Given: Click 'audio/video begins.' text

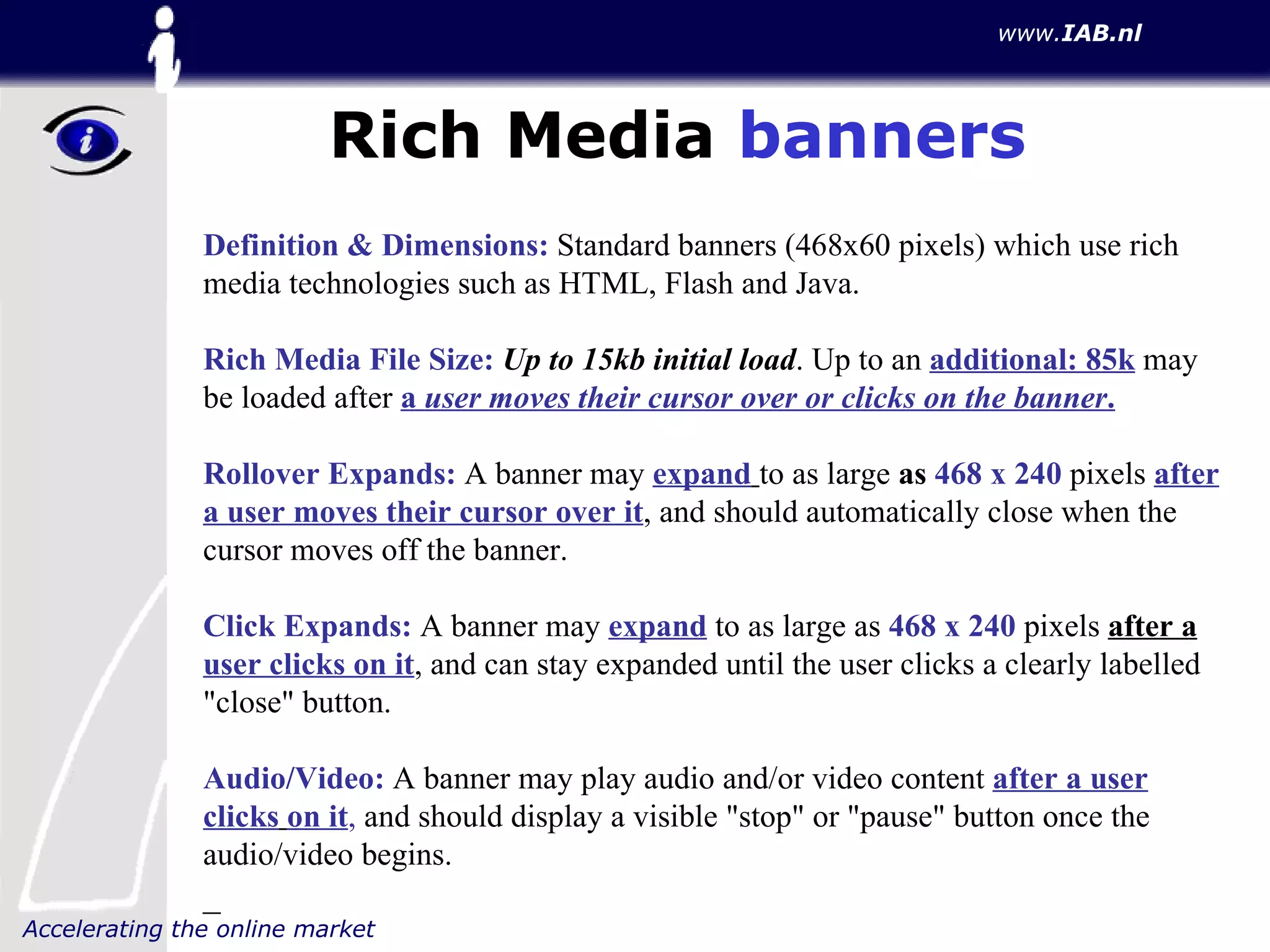Looking at the screenshot, I should point(327,856).
